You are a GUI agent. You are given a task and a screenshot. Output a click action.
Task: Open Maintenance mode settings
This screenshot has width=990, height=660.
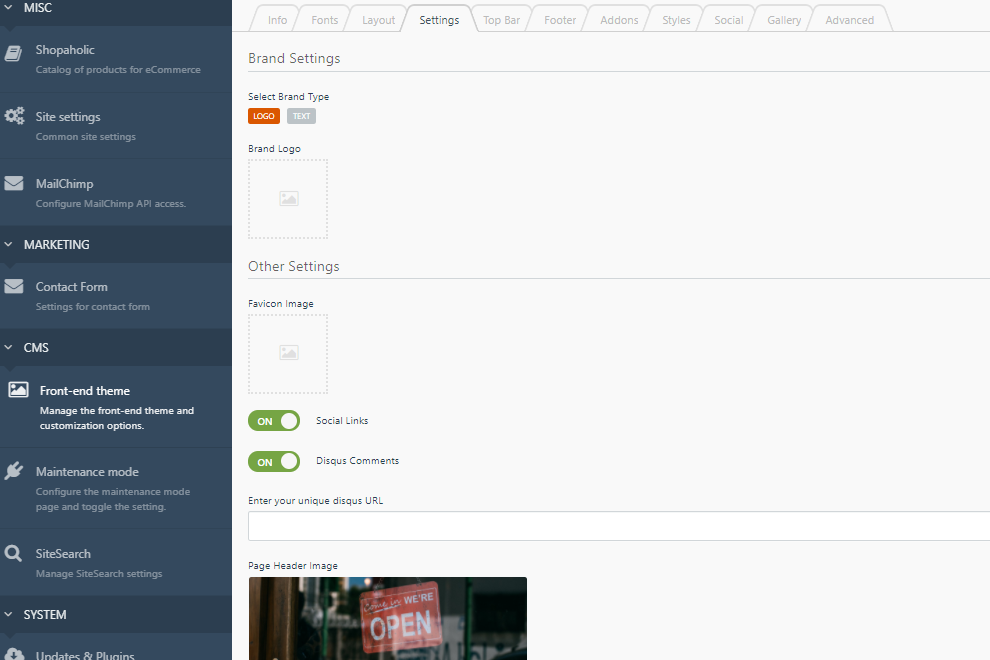[116, 488]
